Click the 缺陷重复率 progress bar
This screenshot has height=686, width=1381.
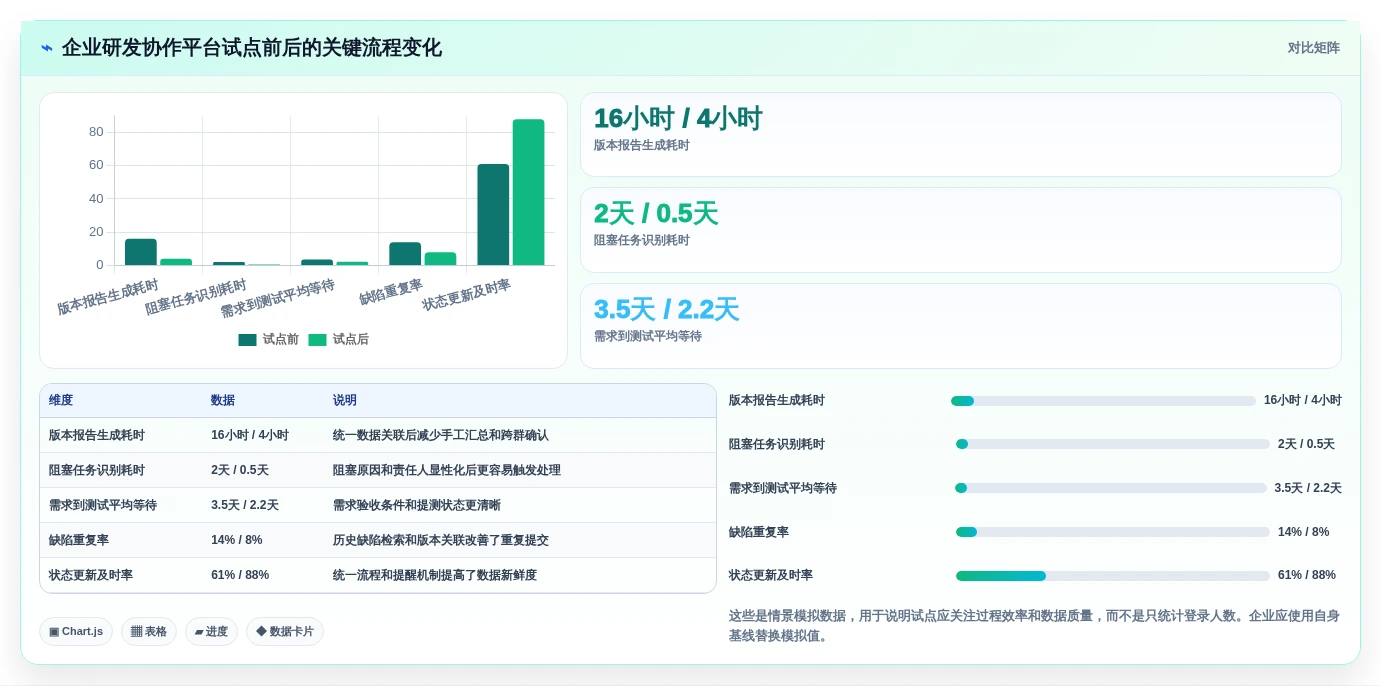point(1113,532)
